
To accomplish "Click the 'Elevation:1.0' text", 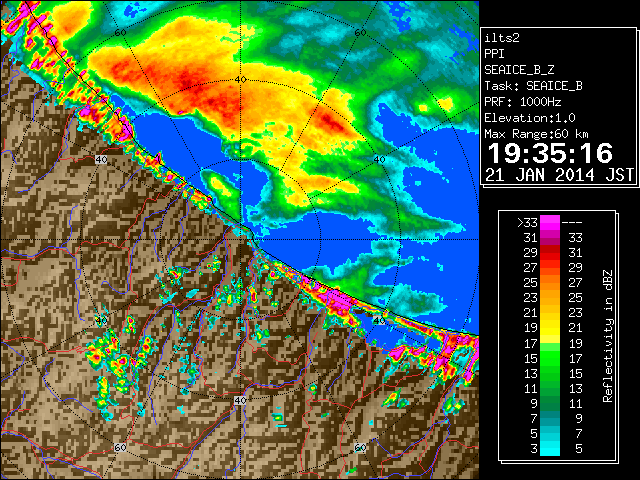I will coord(530,118).
